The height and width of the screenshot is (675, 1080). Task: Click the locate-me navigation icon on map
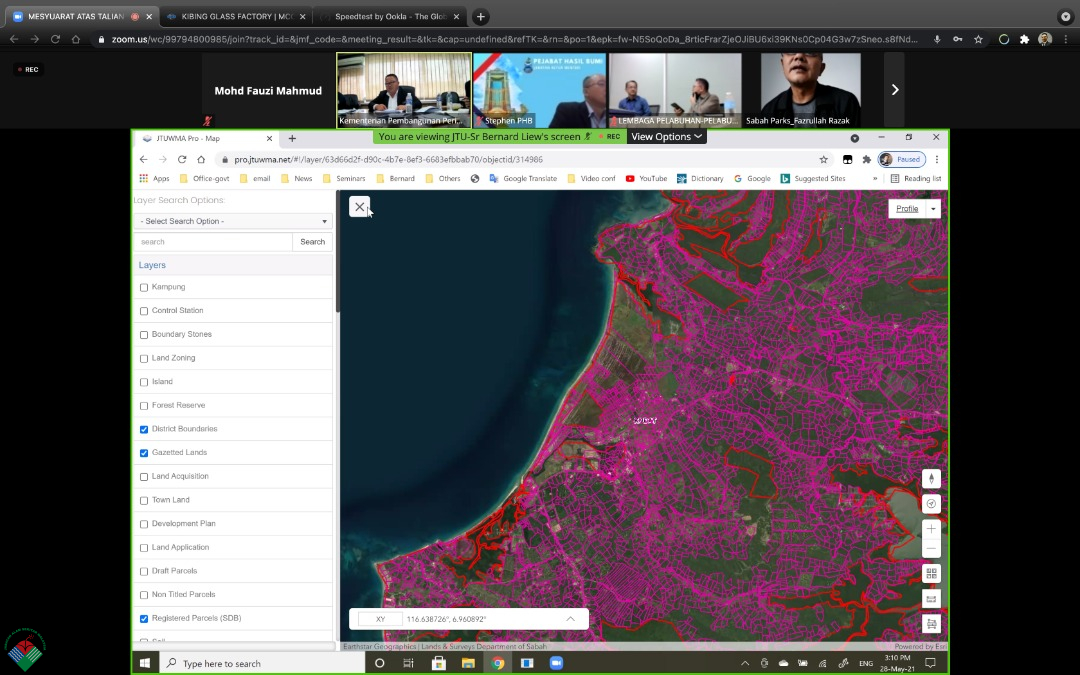tap(931, 503)
